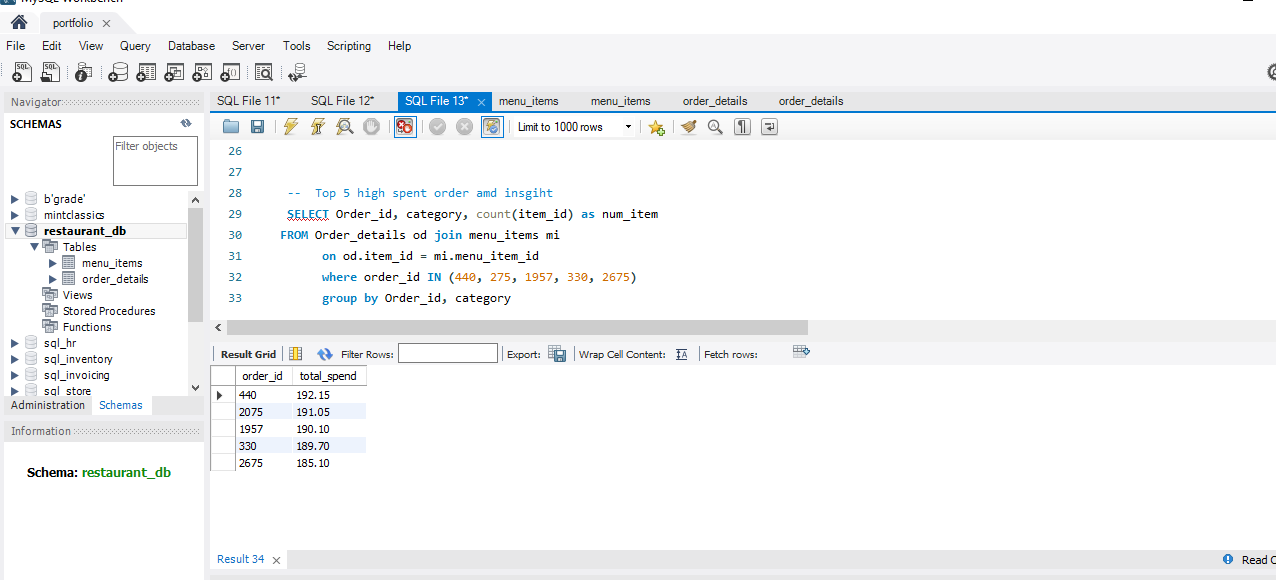Click the Reconnect to DBMS icon
Image resolution: width=1276 pixels, height=580 pixels.
click(297, 72)
